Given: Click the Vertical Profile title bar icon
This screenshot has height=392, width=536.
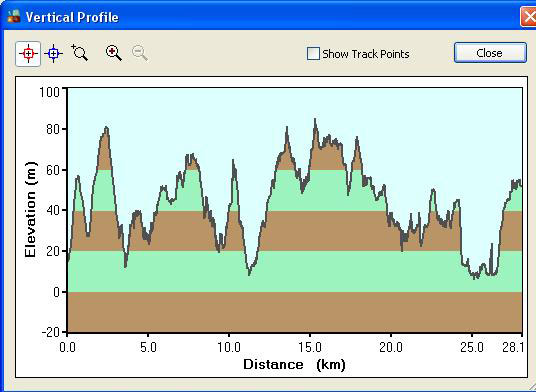Looking at the screenshot, I should (14, 16).
